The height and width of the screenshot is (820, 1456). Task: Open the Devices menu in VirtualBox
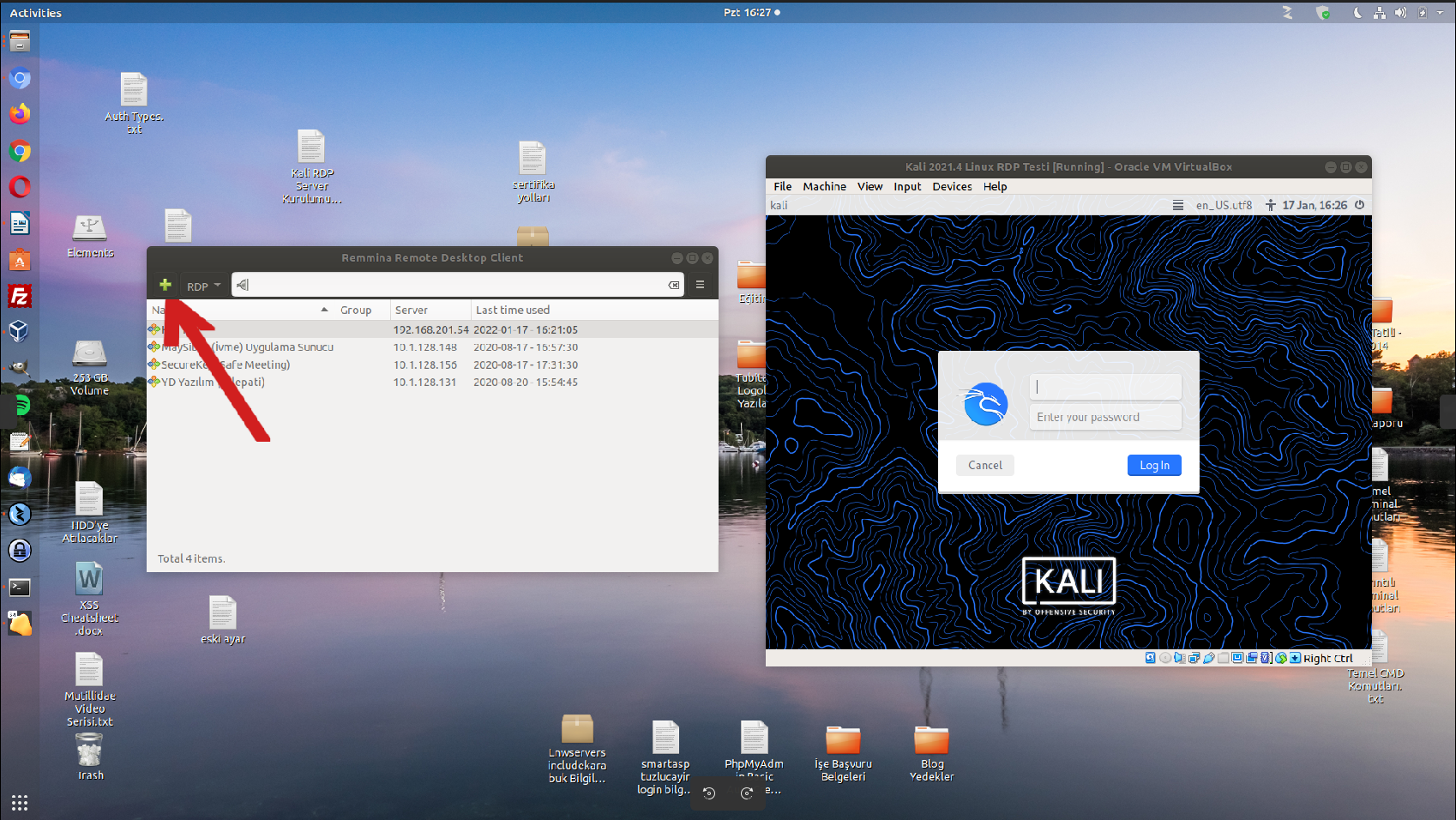(x=952, y=186)
